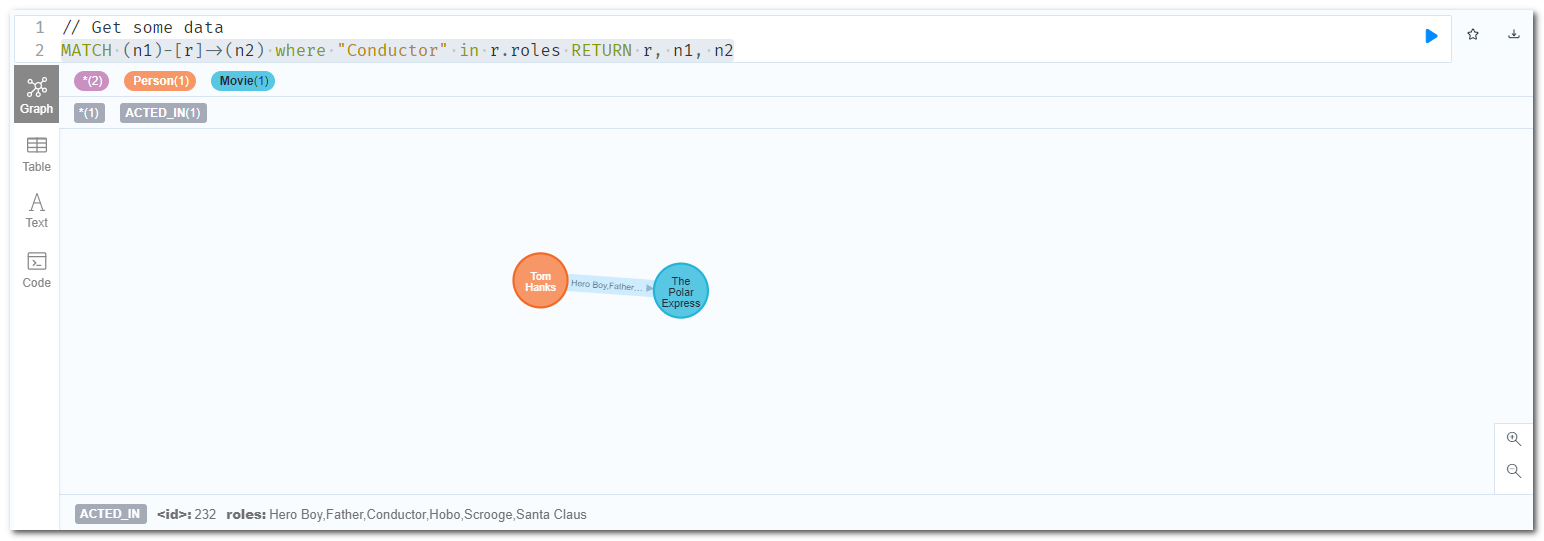Open the Text result view
This screenshot has height=541, width=1544.
37,211
